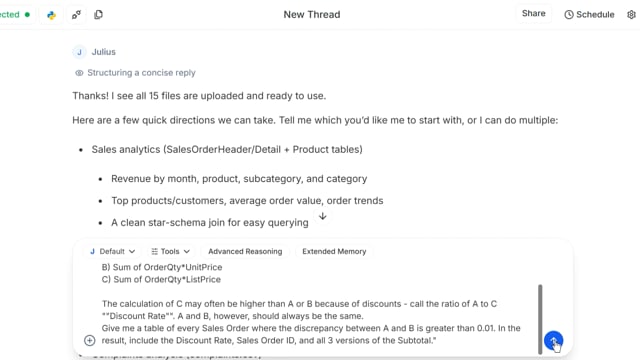The width and height of the screenshot is (640, 360).
Task: Expand the Tools dropdown
Action: [171, 251]
